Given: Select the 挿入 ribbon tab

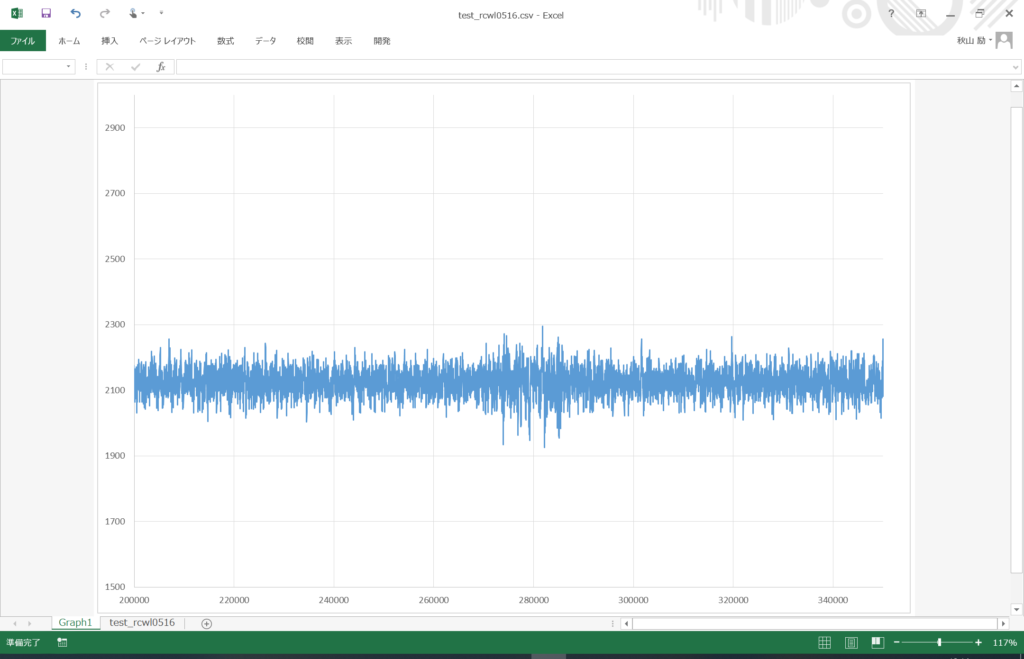Looking at the screenshot, I should pos(109,41).
